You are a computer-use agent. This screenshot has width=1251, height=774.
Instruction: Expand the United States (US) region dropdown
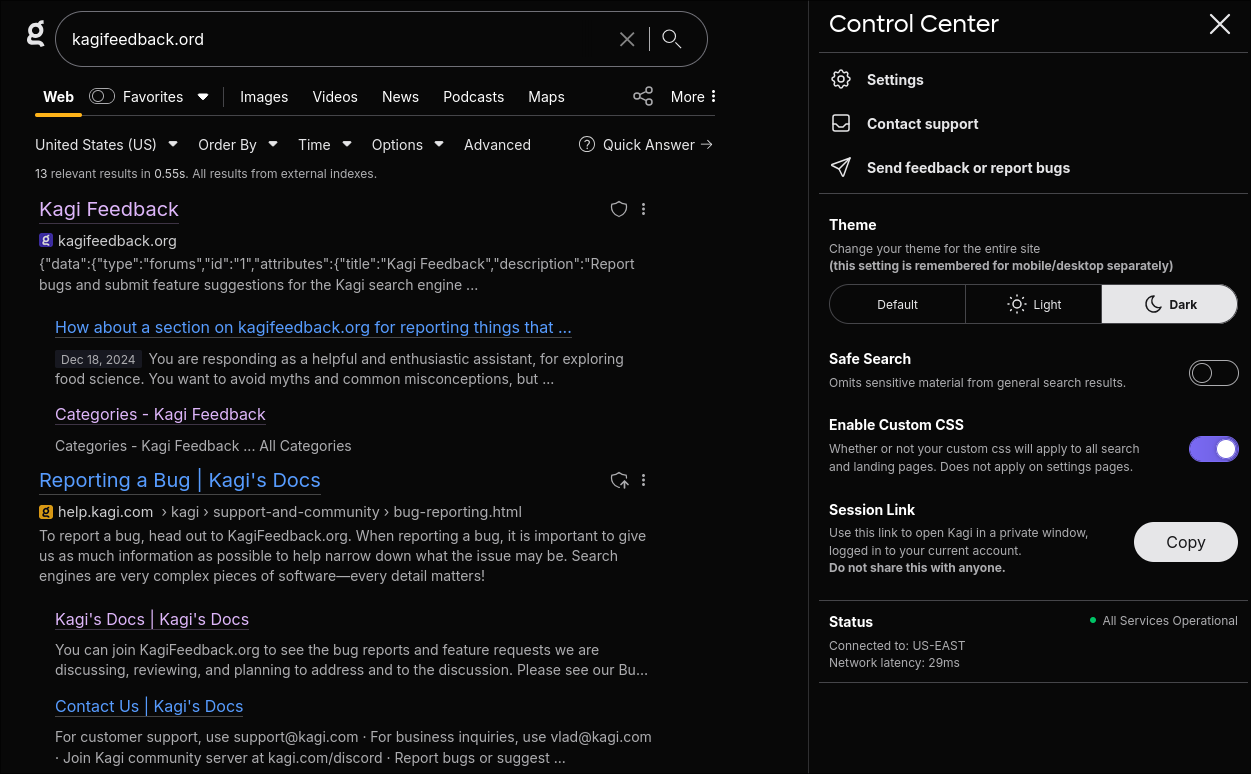point(106,145)
